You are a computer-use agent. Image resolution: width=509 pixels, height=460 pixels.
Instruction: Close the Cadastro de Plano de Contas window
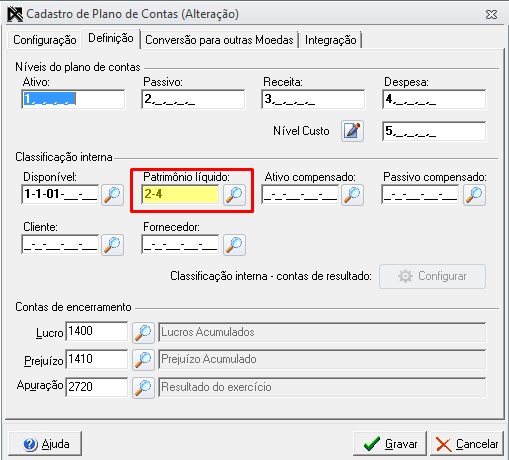pyautogui.click(x=491, y=14)
